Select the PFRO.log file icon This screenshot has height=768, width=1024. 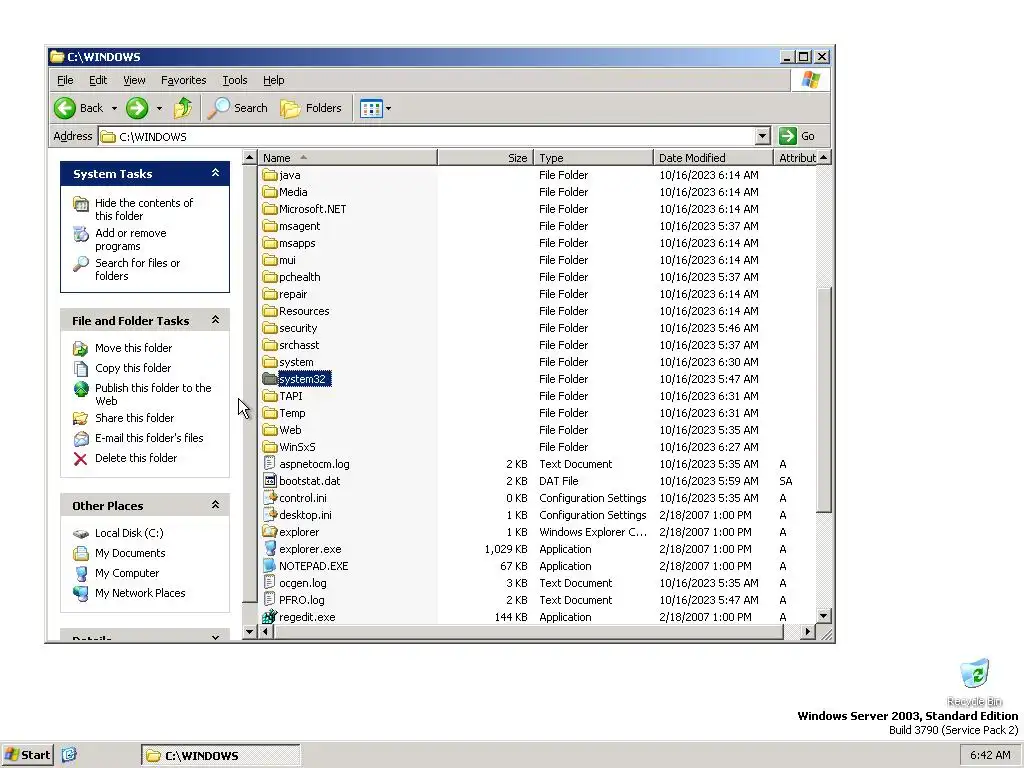pos(270,600)
